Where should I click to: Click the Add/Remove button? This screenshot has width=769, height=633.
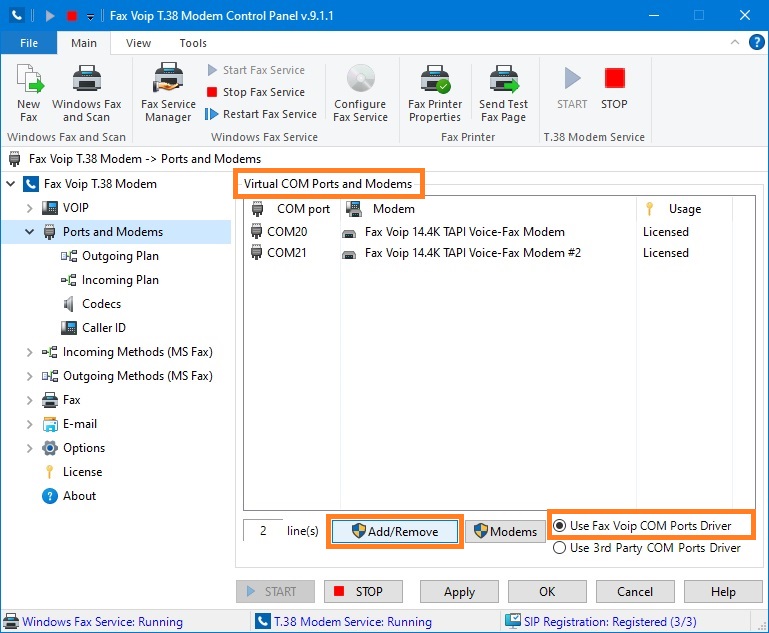[x=395, y=532]
